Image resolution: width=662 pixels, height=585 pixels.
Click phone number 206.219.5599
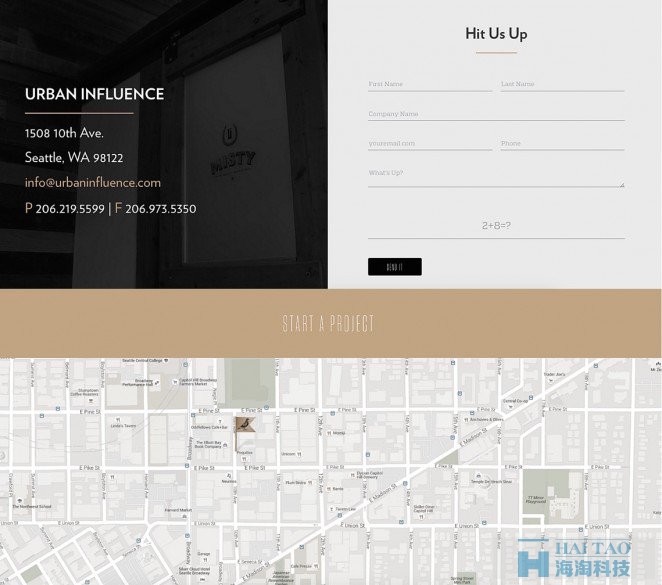pyautogui.click(x=70, y=209)
